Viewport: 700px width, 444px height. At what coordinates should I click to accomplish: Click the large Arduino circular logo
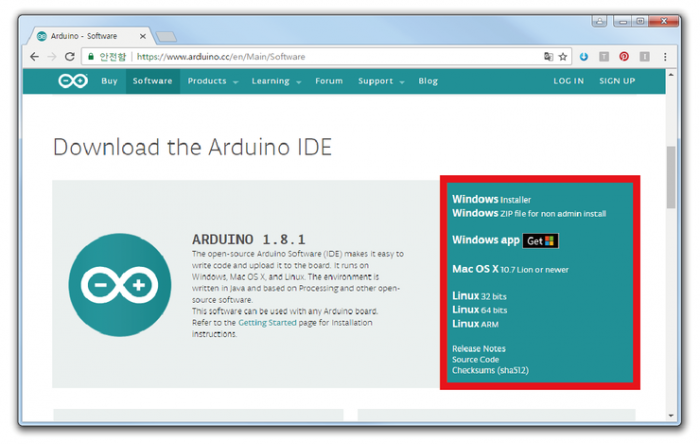120,285
